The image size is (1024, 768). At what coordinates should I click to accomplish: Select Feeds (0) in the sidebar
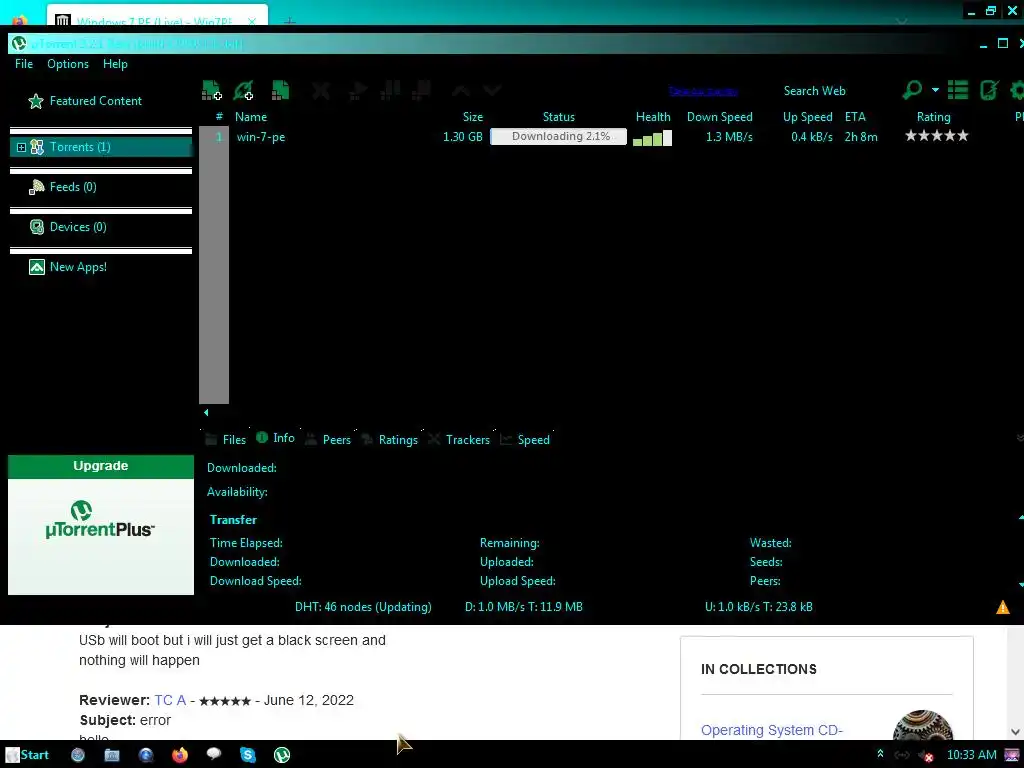pos(72,187)
